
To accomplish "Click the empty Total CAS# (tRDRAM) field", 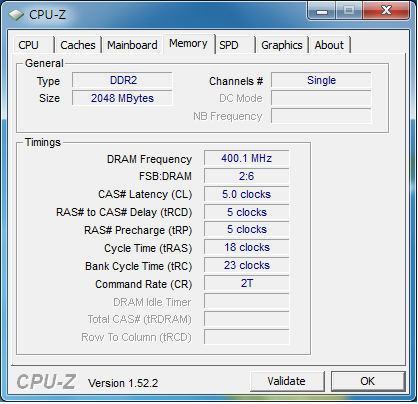I will point(247,319).
